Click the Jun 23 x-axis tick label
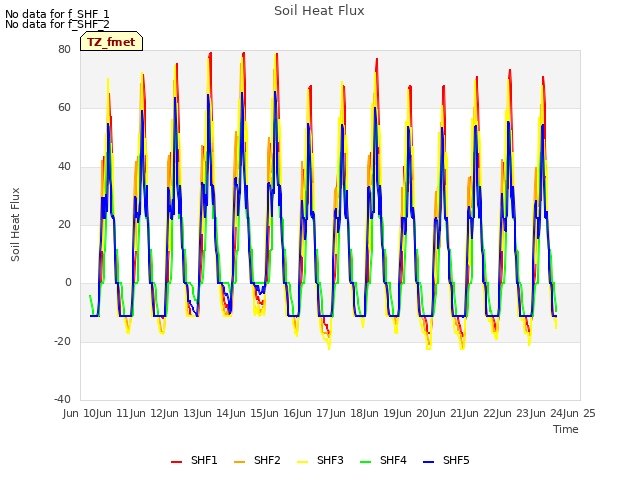 (x=513, y=413)
